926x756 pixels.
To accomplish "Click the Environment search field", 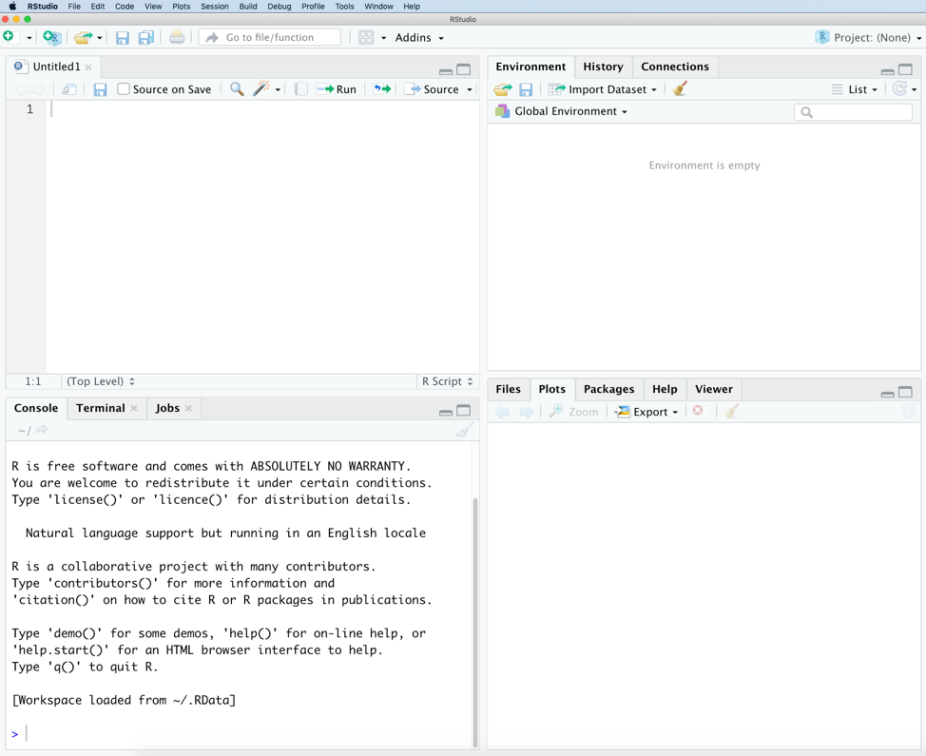I will pyautogui.click(x=853, y=112).
